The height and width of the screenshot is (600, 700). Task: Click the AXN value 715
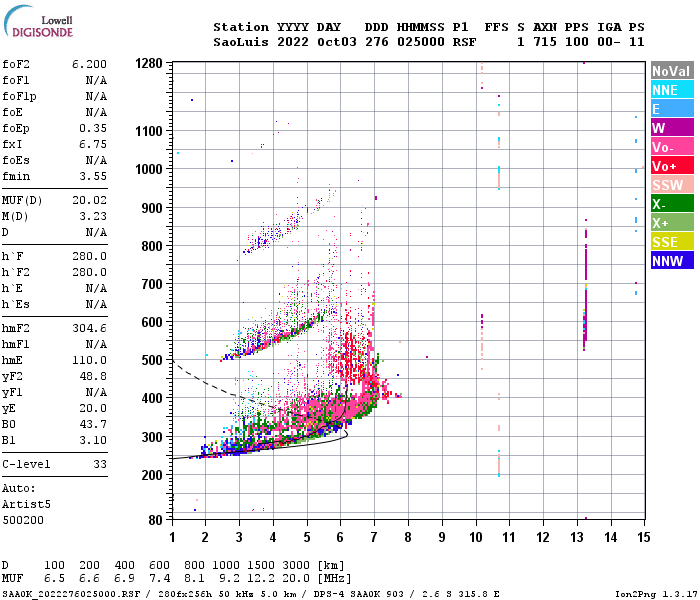[x=545, y=42]
